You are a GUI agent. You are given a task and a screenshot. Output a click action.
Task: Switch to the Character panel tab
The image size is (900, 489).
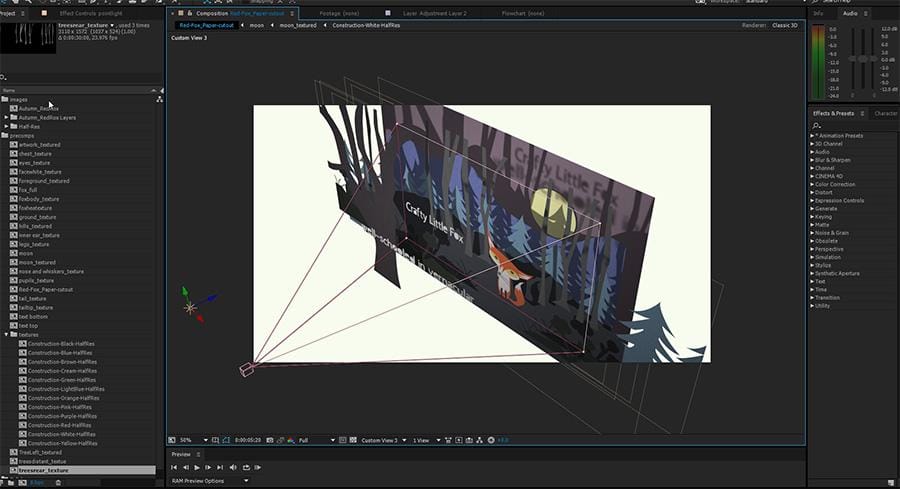(886, 114)
